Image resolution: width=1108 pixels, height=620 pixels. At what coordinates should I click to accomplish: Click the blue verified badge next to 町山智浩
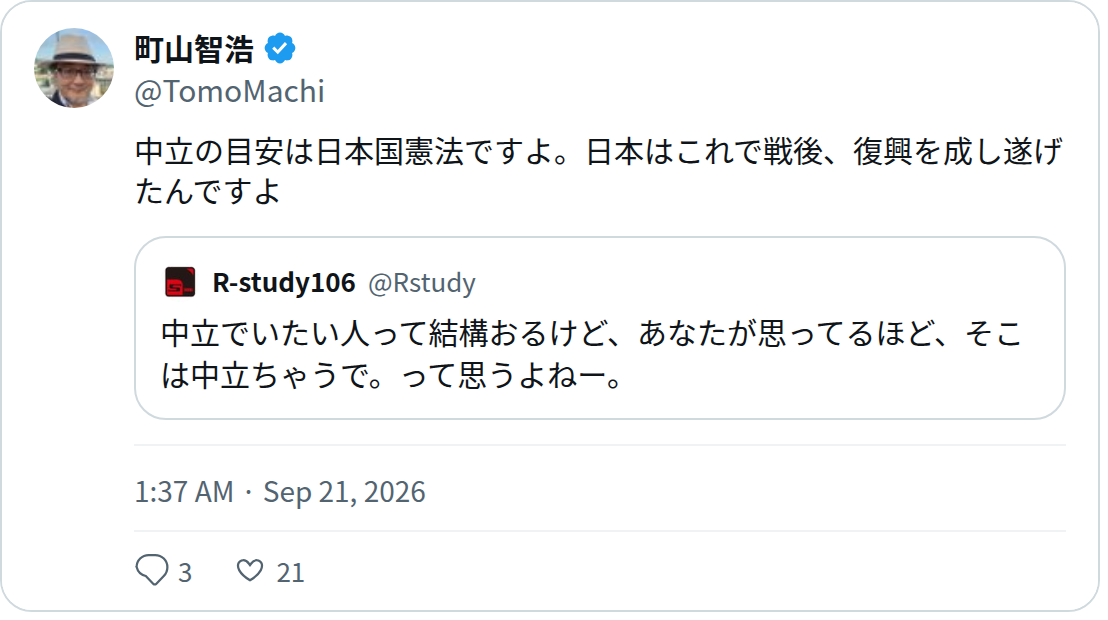(x=280, y=49)
